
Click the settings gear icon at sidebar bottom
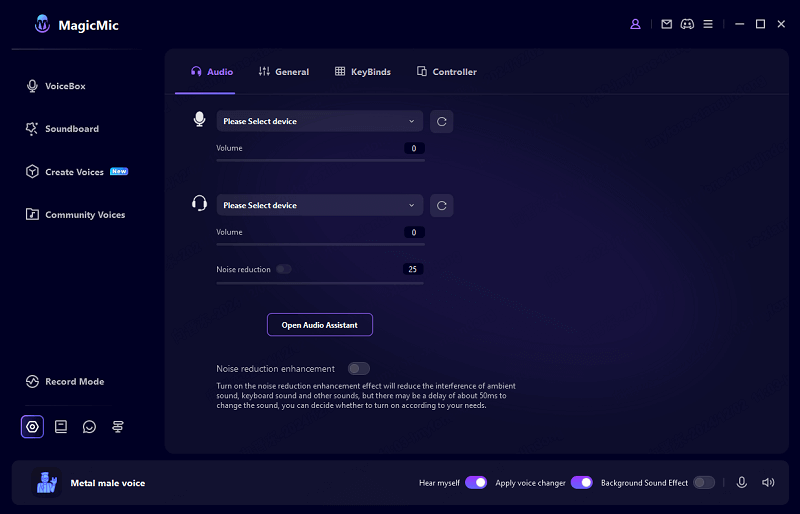(32, 427)
